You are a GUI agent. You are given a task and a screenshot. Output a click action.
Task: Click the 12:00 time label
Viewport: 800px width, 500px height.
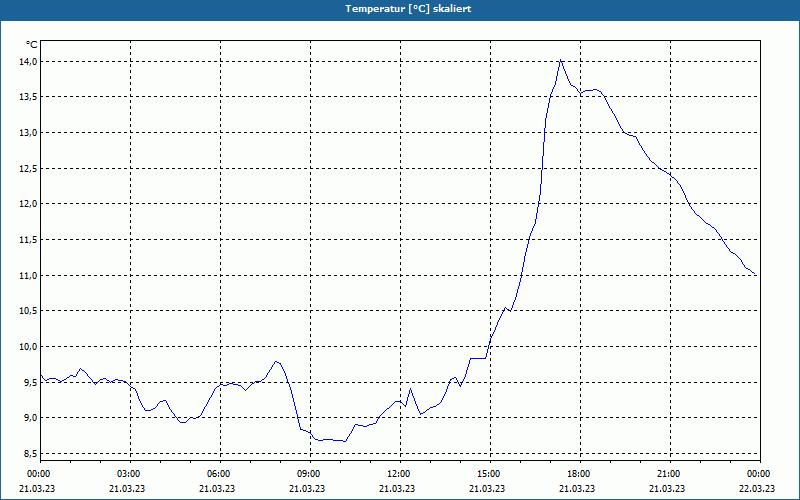tap(398, 474)
